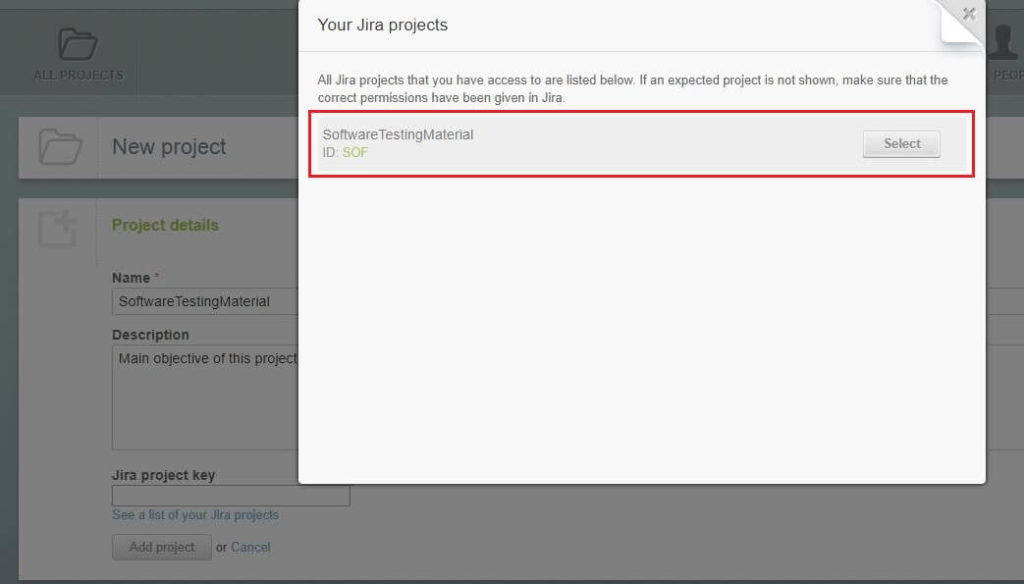Click the New project page heading
This screenshot has height=584, width=1024.
click(x=169, y=147)
